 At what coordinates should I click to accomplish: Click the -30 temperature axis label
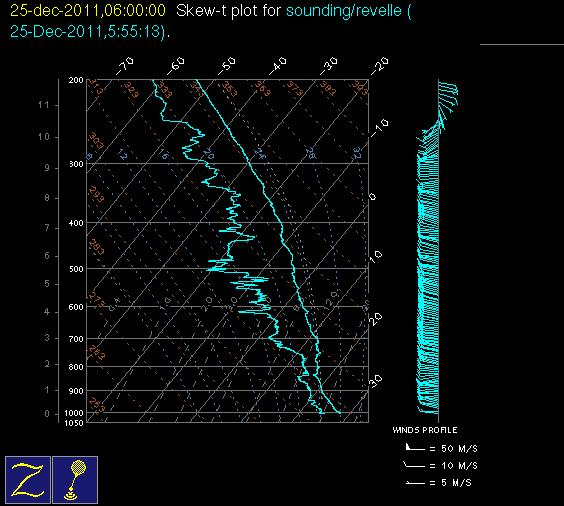point(329,66)
